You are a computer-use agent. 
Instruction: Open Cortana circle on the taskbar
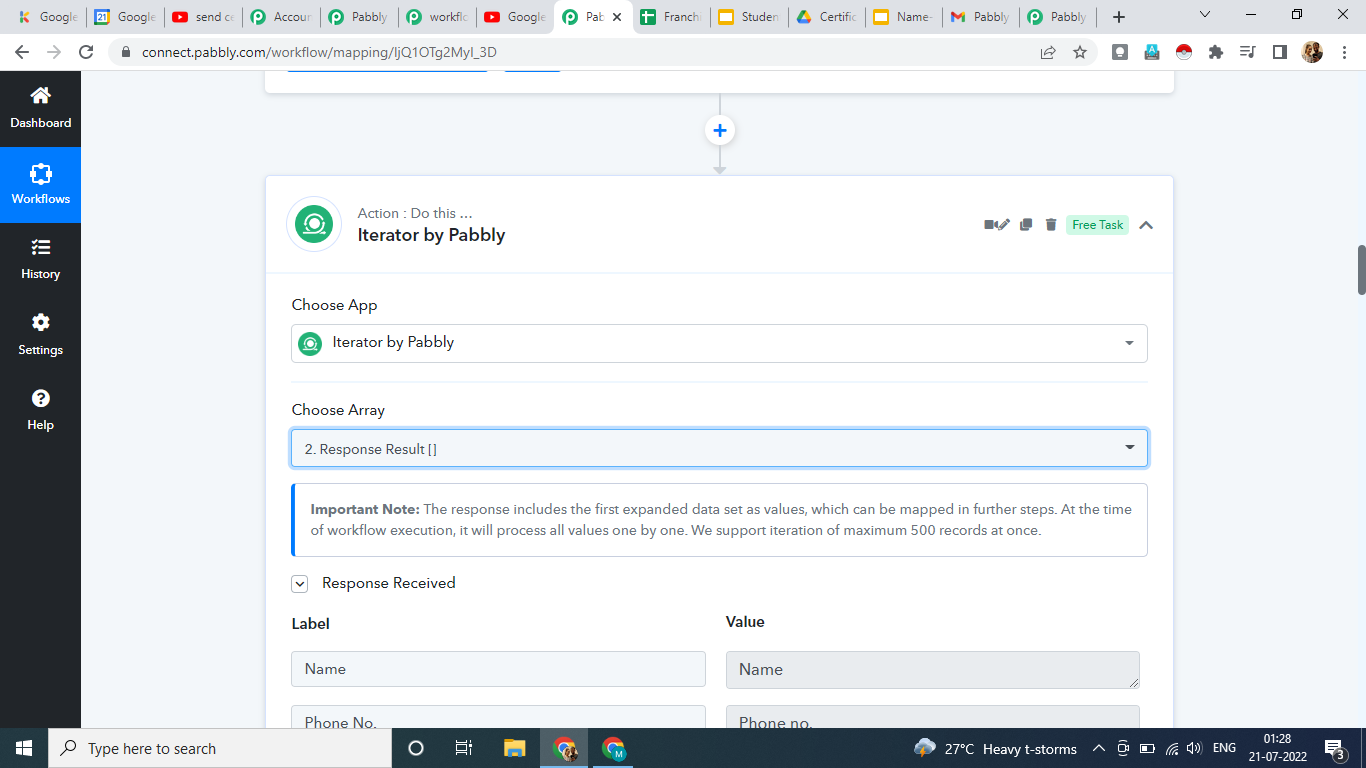coord(416,748)
